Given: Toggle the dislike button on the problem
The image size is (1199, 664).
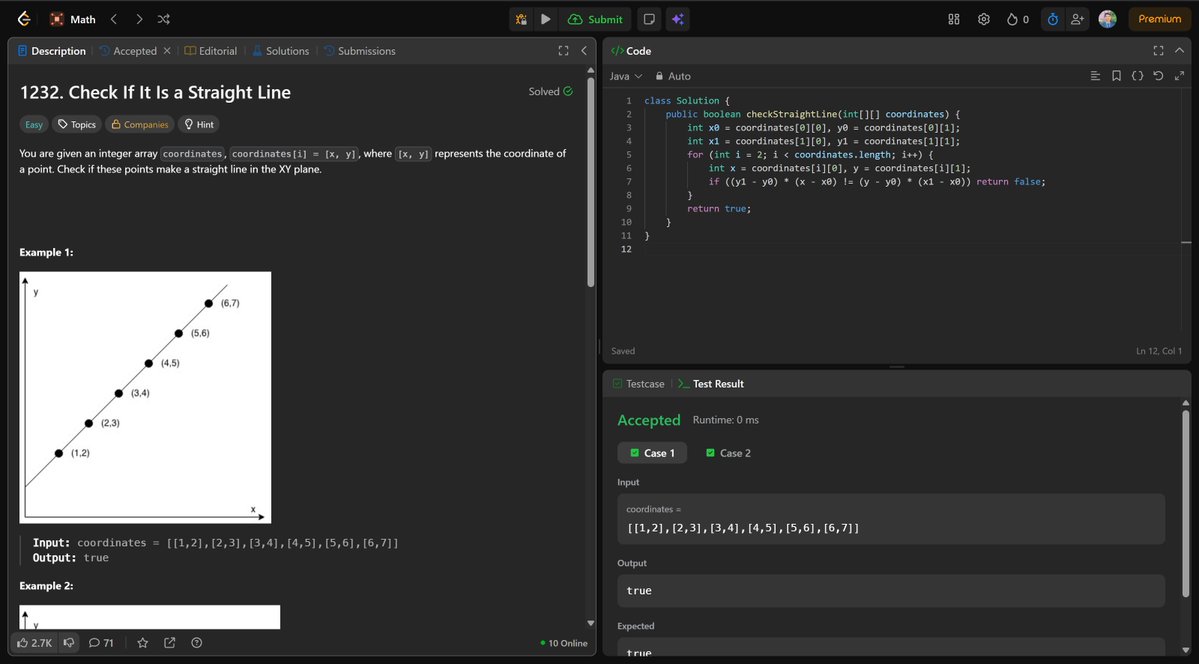Looking at the screenshot, I should click(x=68, y=643).
